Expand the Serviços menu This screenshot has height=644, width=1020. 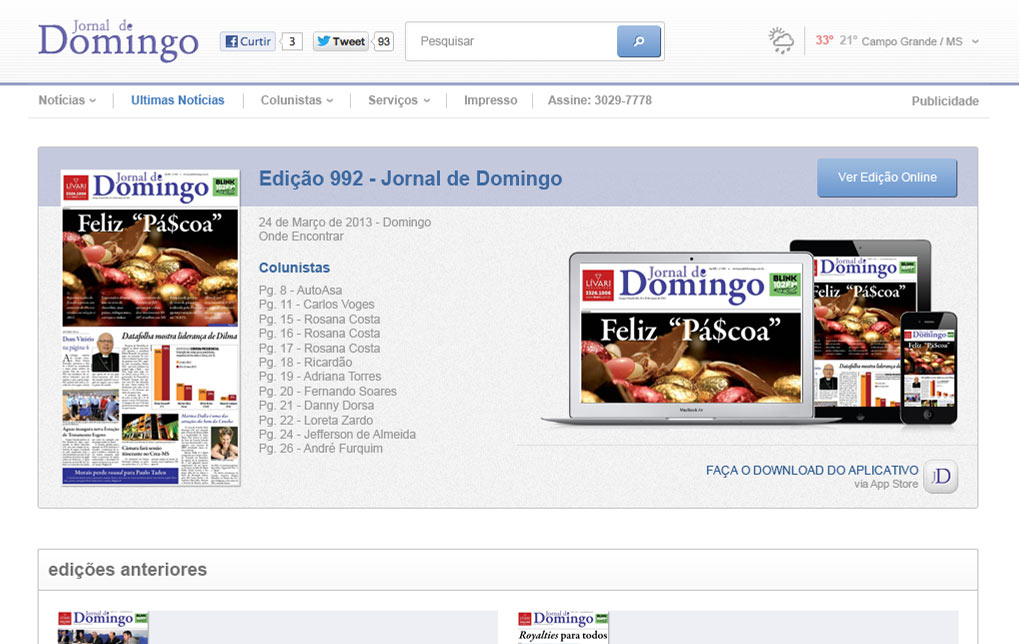pyautogui.click(x=399, y=100)
